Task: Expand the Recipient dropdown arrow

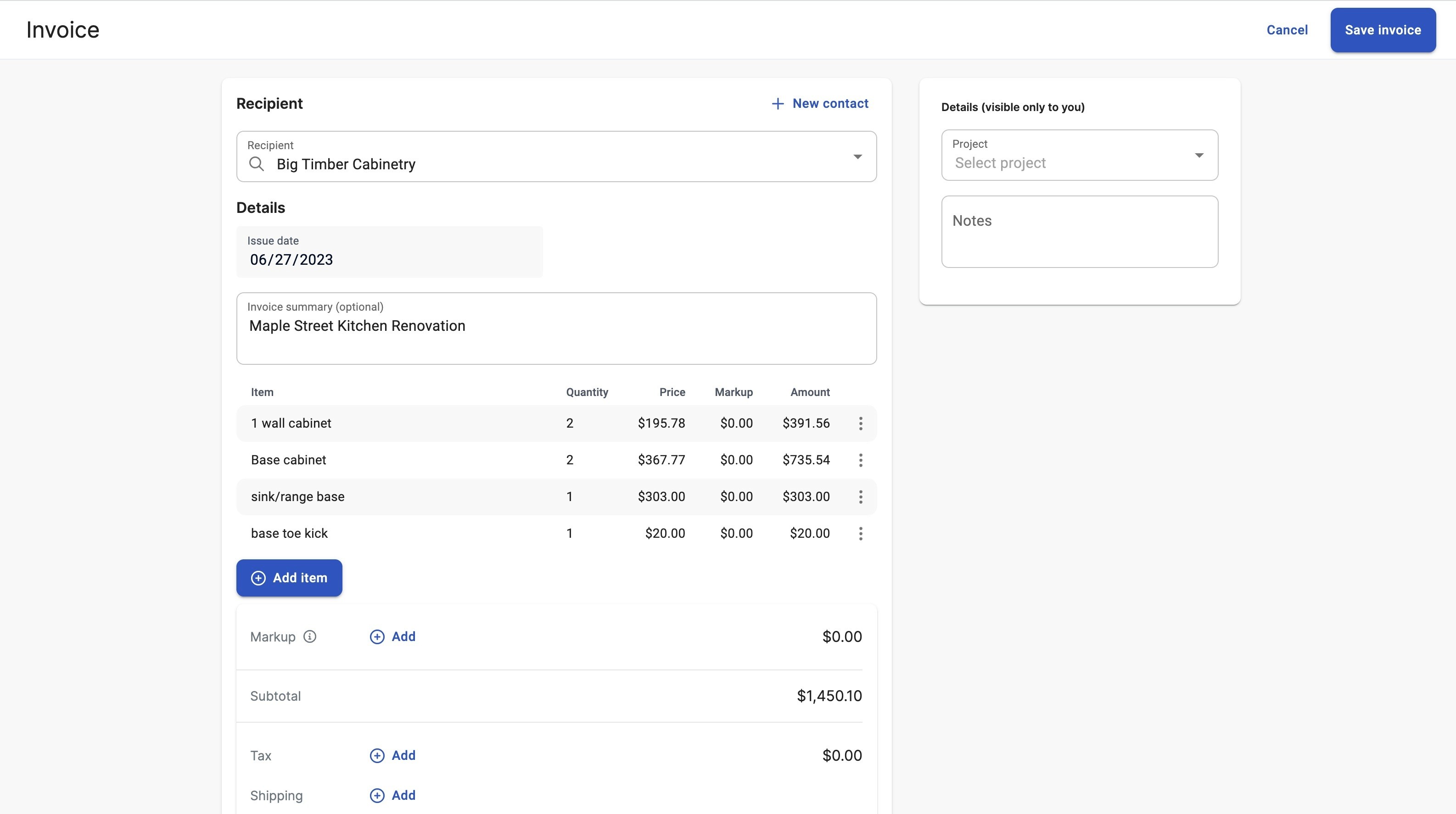Action: (x=857, y=157)
